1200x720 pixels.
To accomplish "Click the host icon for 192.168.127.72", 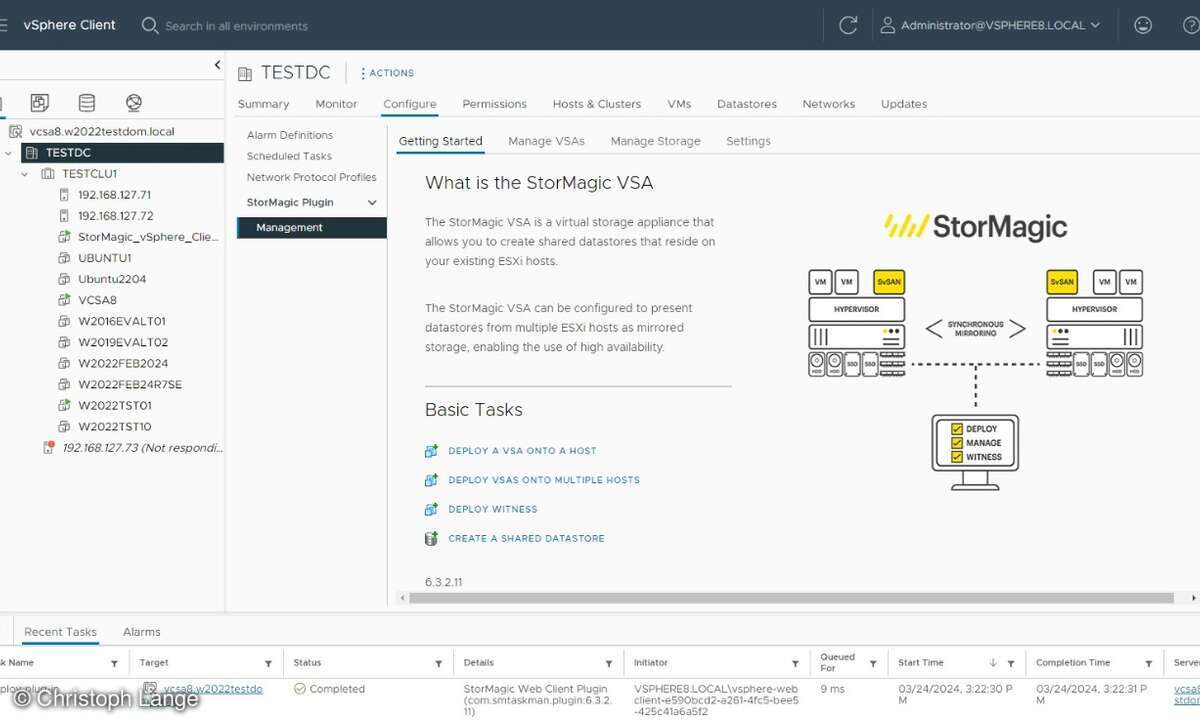I will point(65,216).
